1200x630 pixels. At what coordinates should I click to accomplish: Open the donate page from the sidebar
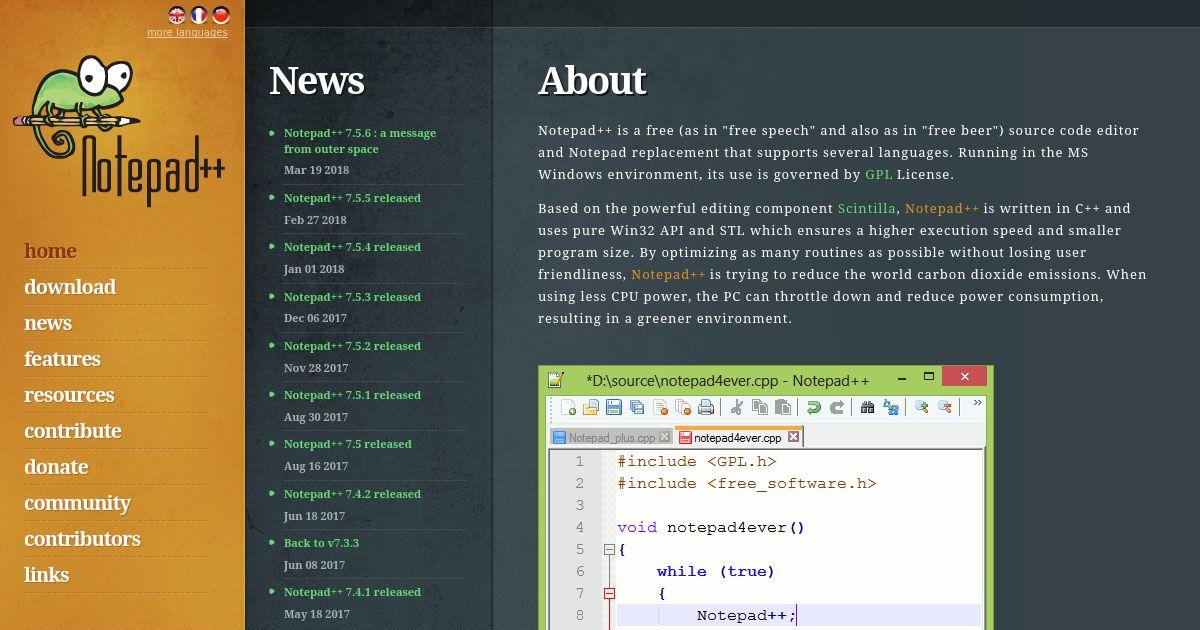click(56, 467)
